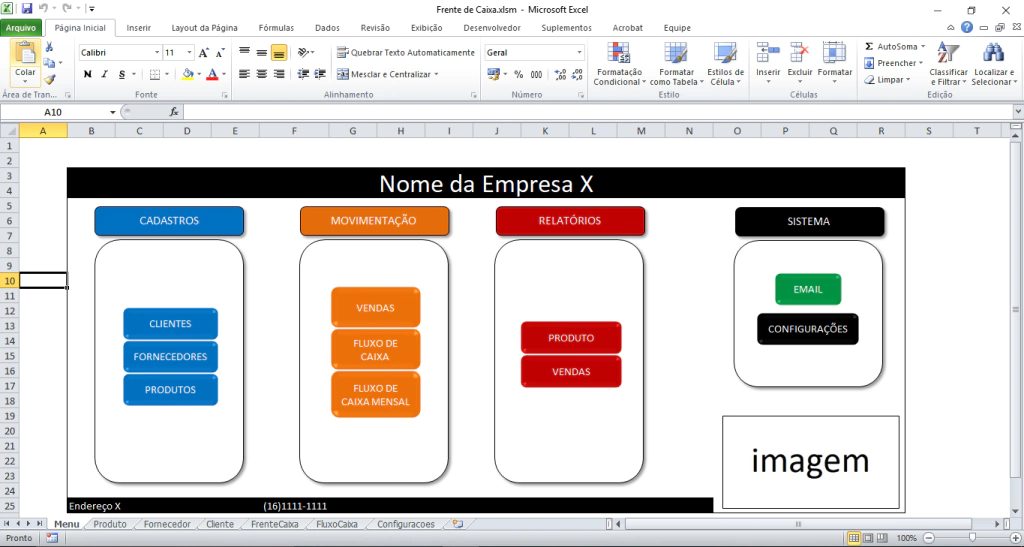Click the Colar paste icon

(25, 55)
